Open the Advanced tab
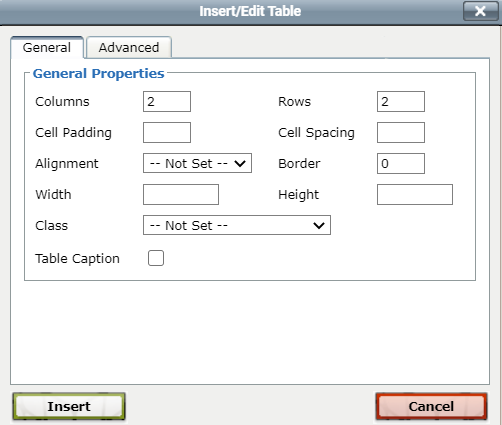502x425 pixels. coord(129,47)
